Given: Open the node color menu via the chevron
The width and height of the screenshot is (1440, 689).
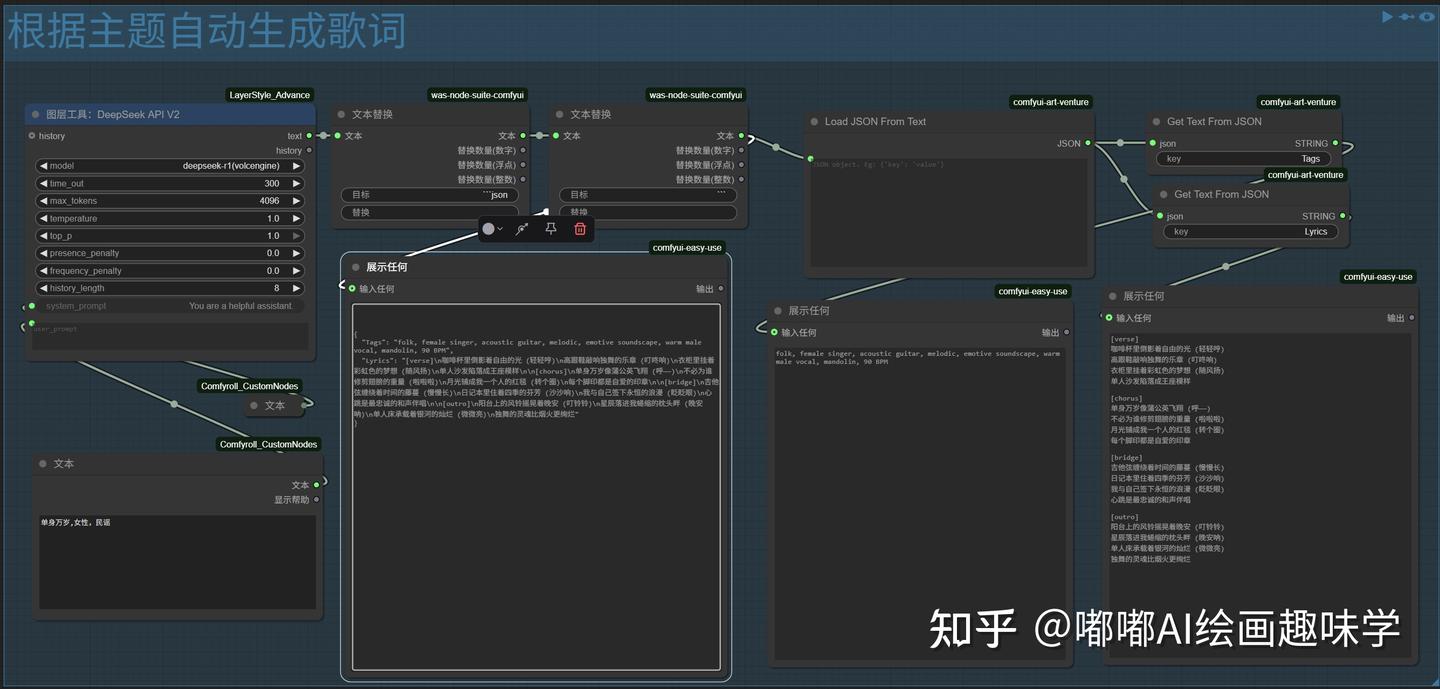Looking at the screenshot, I should pos(502,229).
